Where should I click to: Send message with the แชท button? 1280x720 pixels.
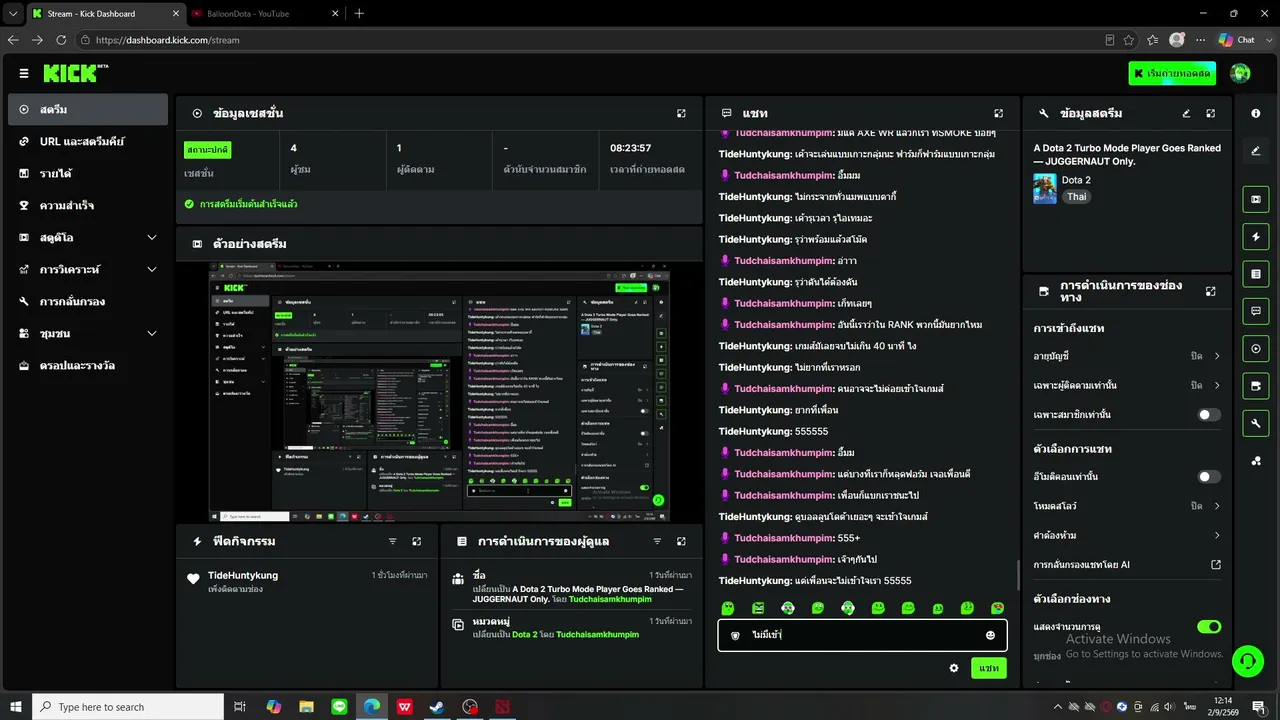tap(988, 668)
